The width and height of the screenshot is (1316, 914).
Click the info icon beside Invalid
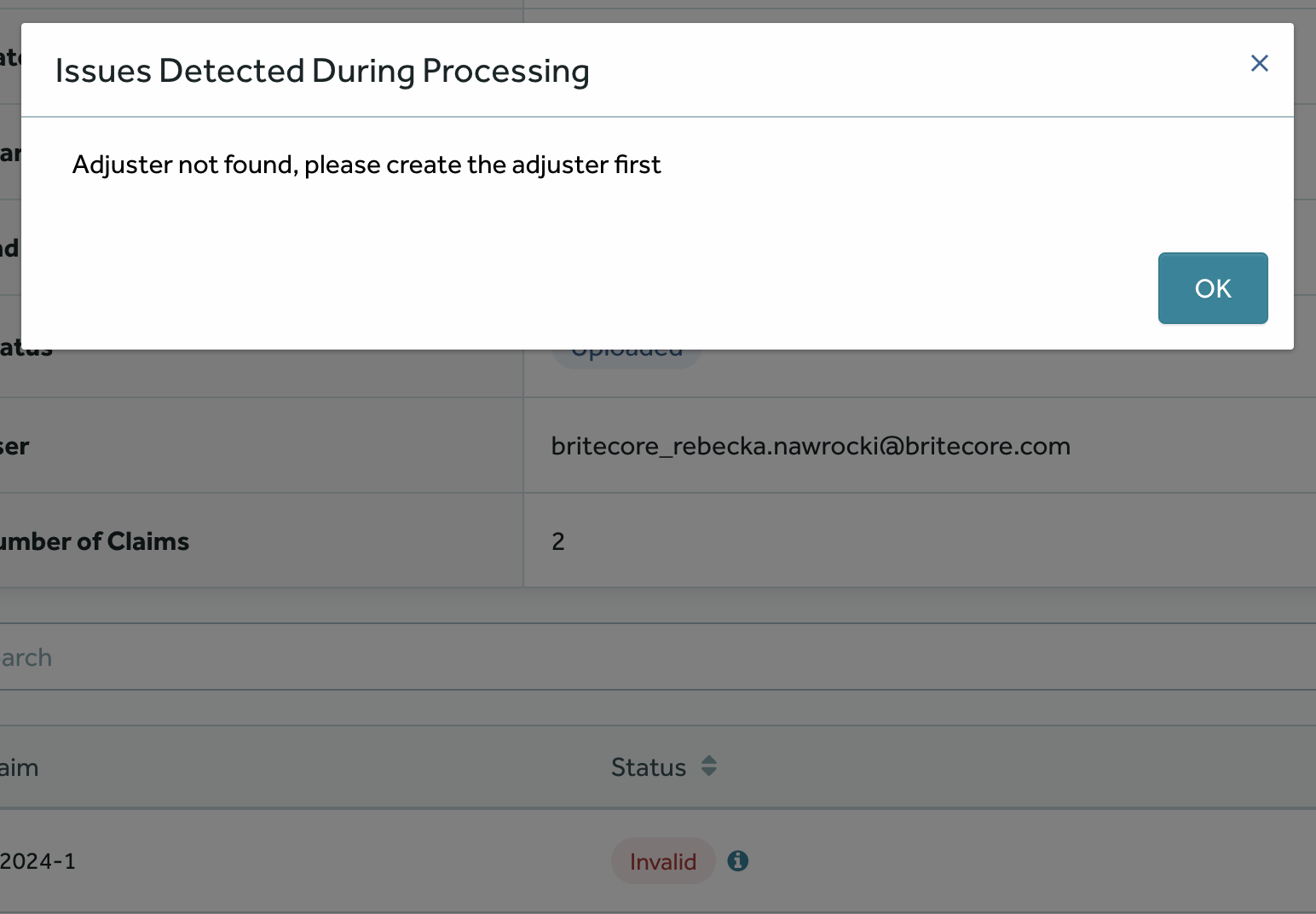[x=738, y=861]
